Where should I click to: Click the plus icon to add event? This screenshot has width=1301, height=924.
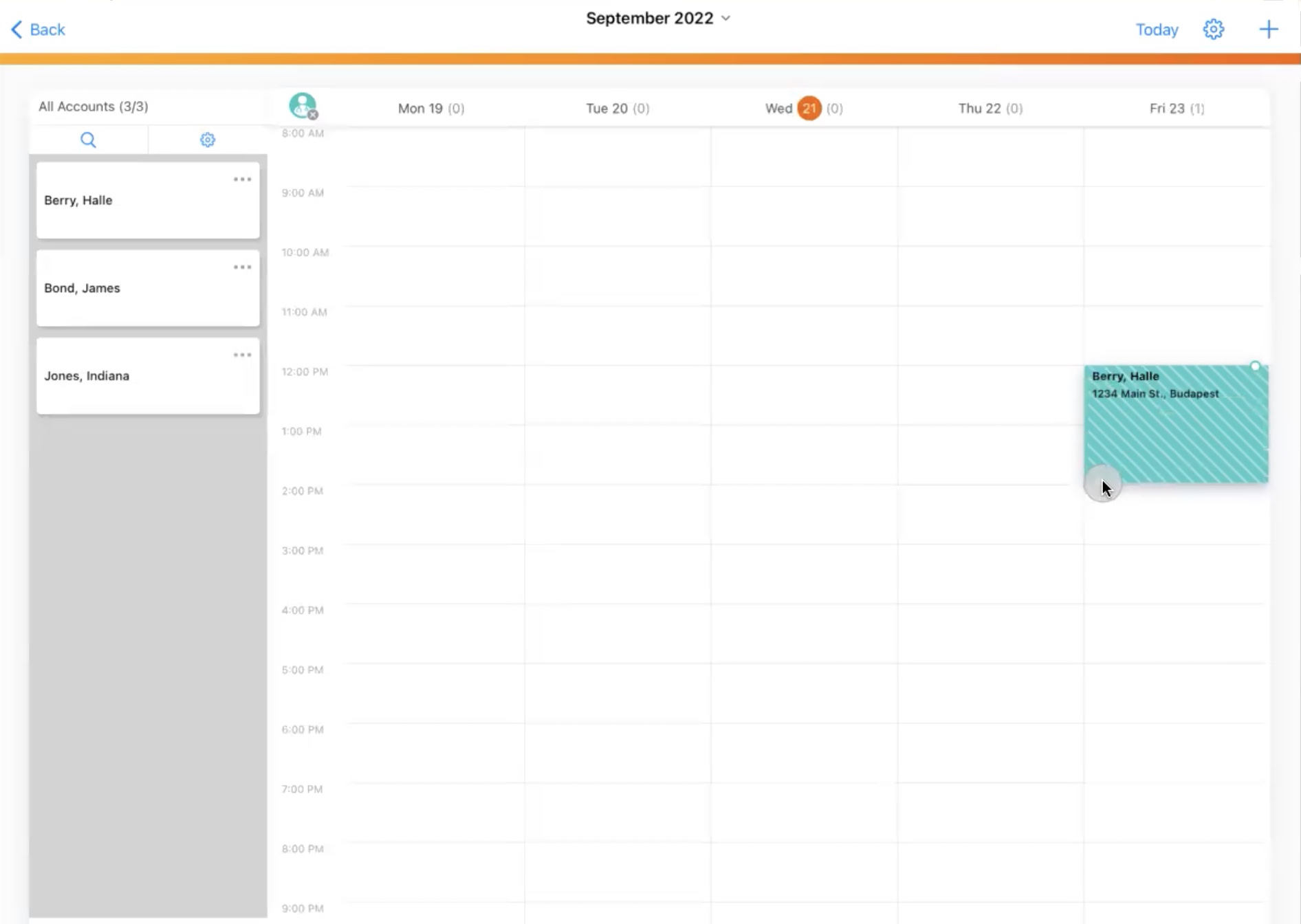click(1268, 30)
